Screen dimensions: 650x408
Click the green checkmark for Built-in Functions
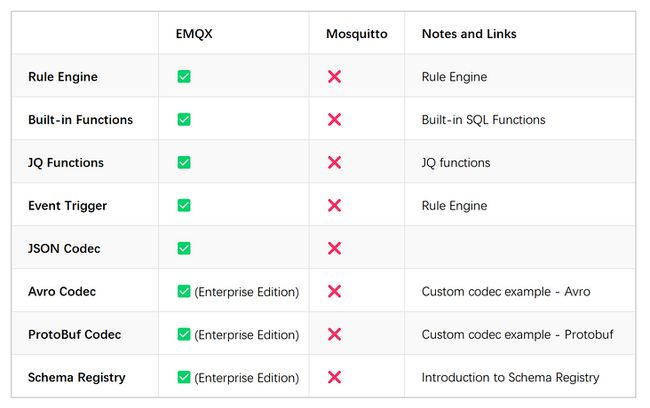184,120
